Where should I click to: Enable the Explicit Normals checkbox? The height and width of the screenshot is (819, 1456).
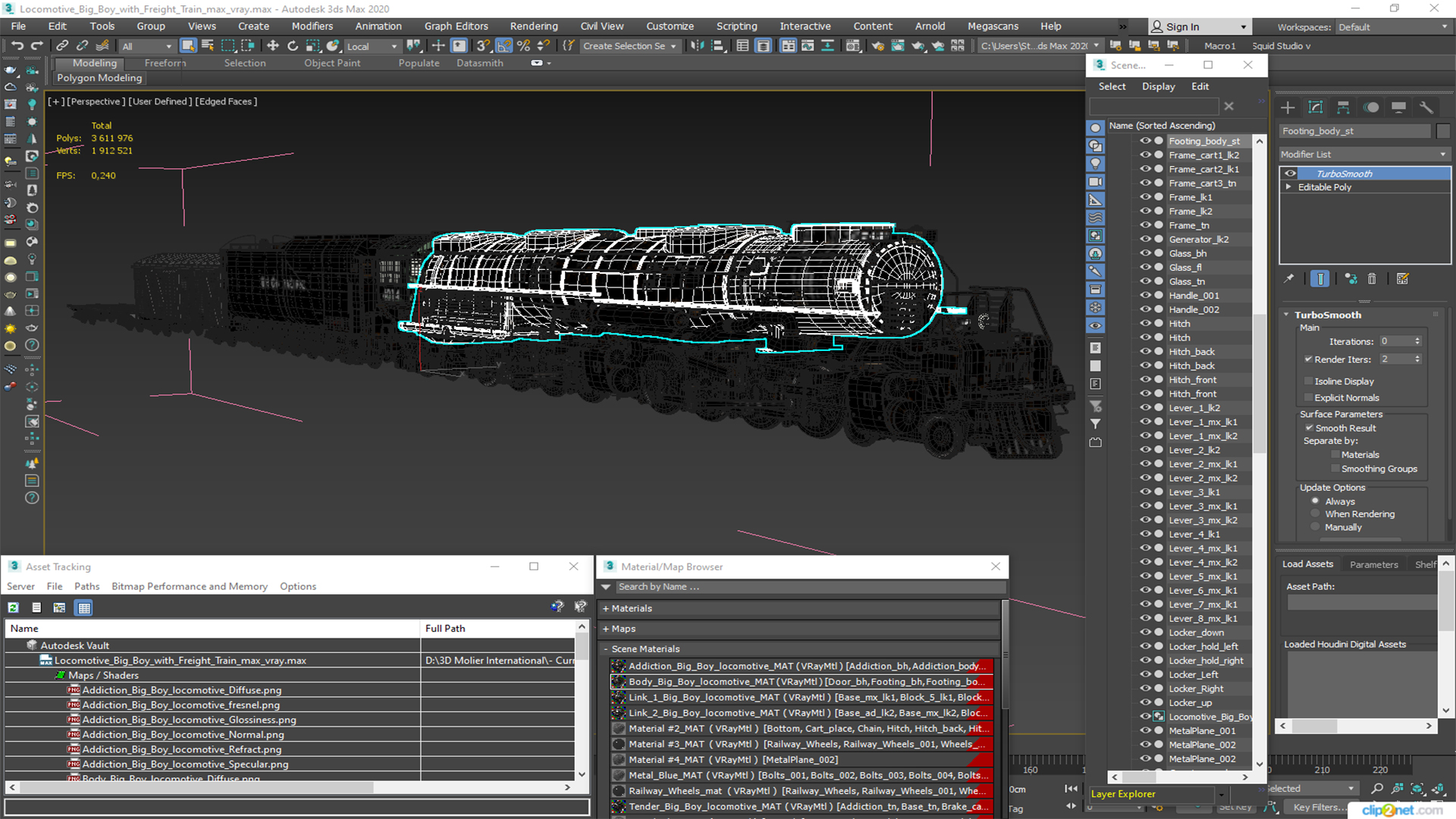coord(1308,398)
